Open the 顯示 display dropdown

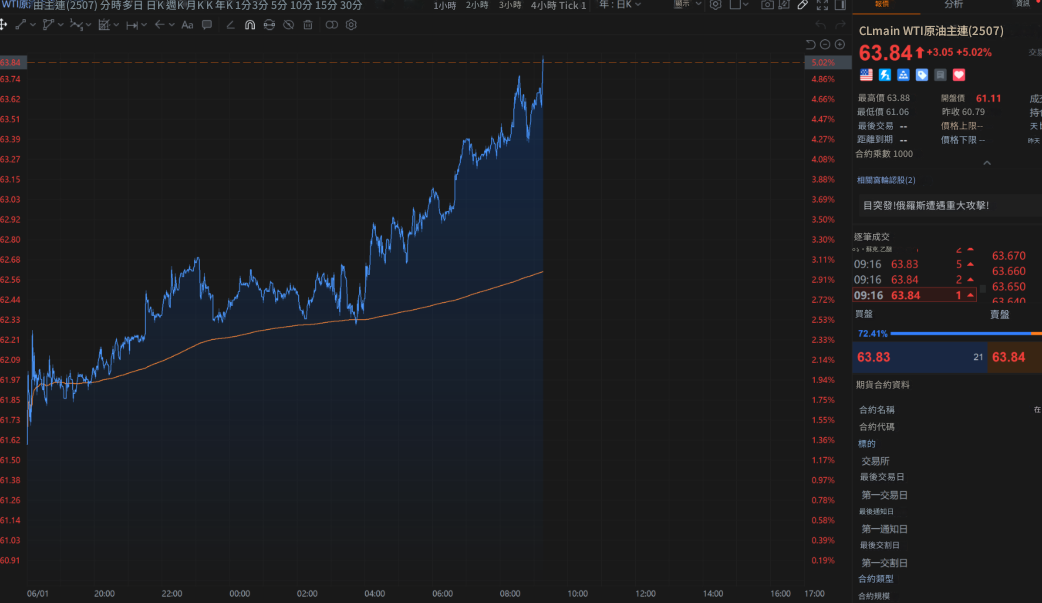[x=687, y=5]
